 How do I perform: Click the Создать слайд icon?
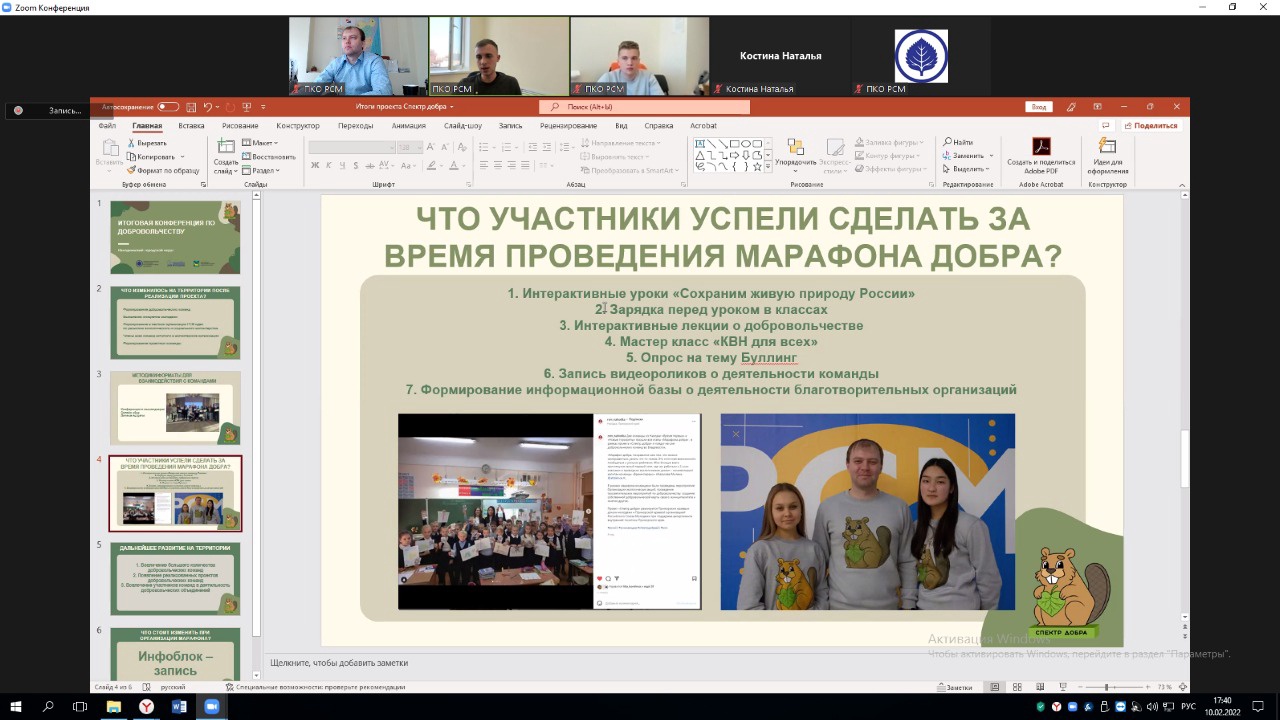pyautogui.click(x=225, y=147)
